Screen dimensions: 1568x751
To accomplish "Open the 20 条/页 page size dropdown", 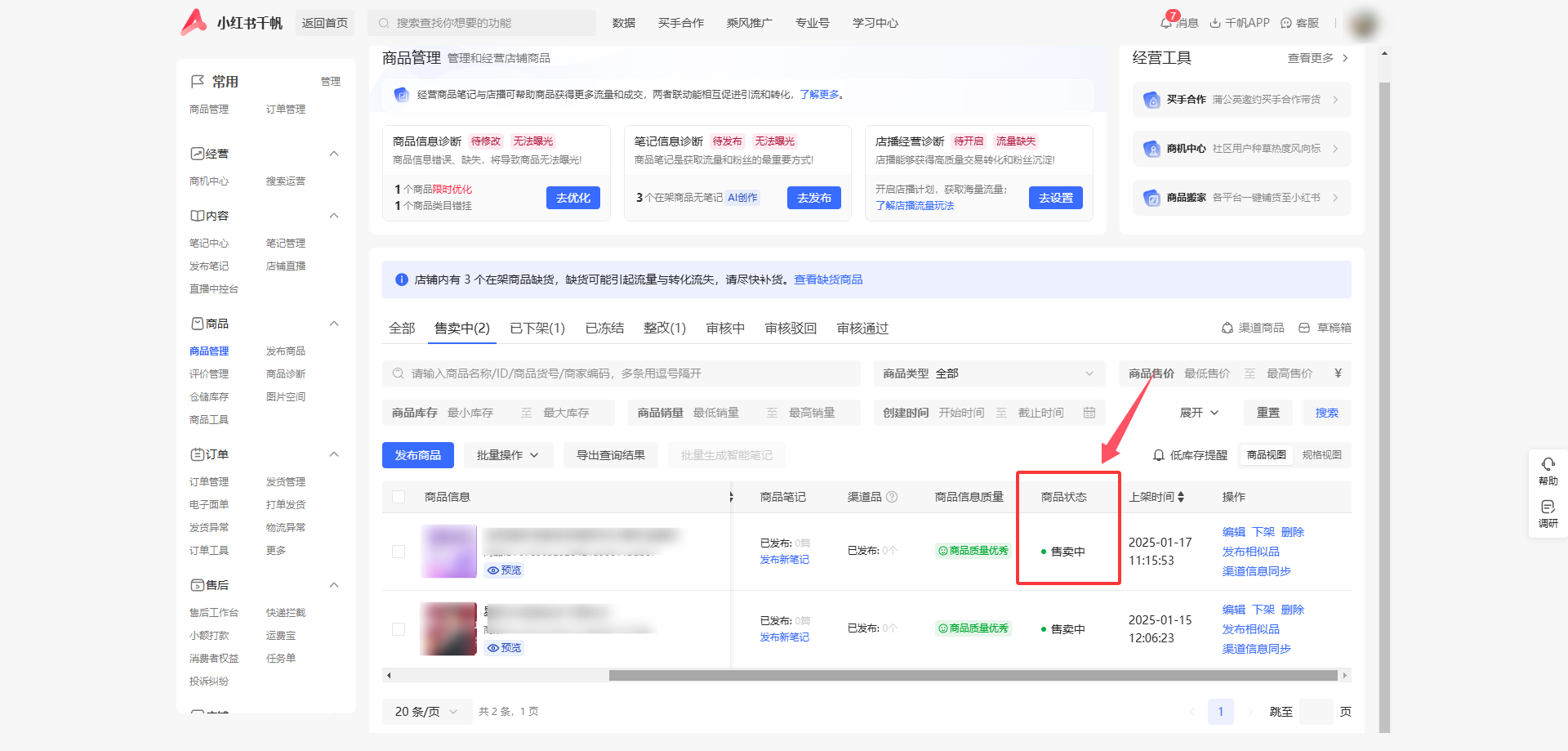I will (x=426, y=712).
